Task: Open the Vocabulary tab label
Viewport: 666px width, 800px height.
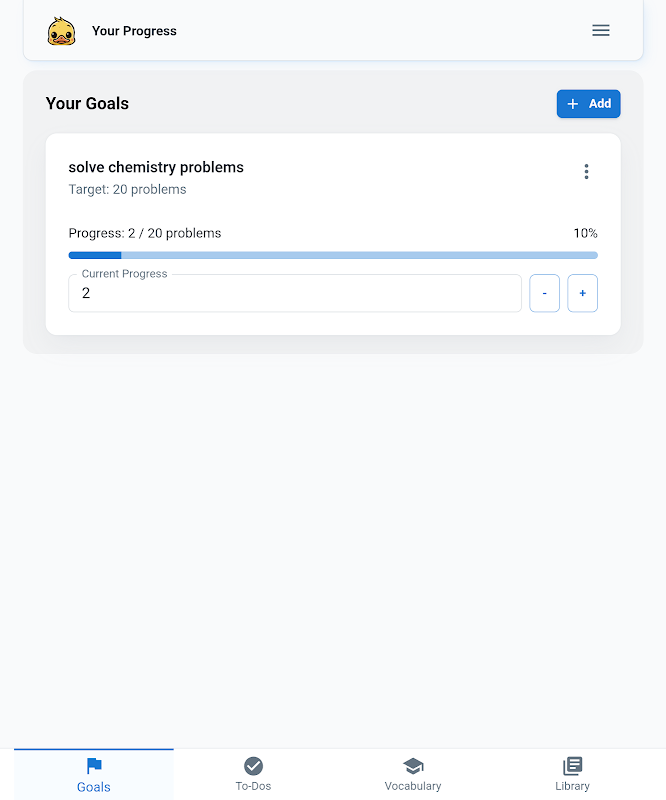Action: (x=413, y=786)
